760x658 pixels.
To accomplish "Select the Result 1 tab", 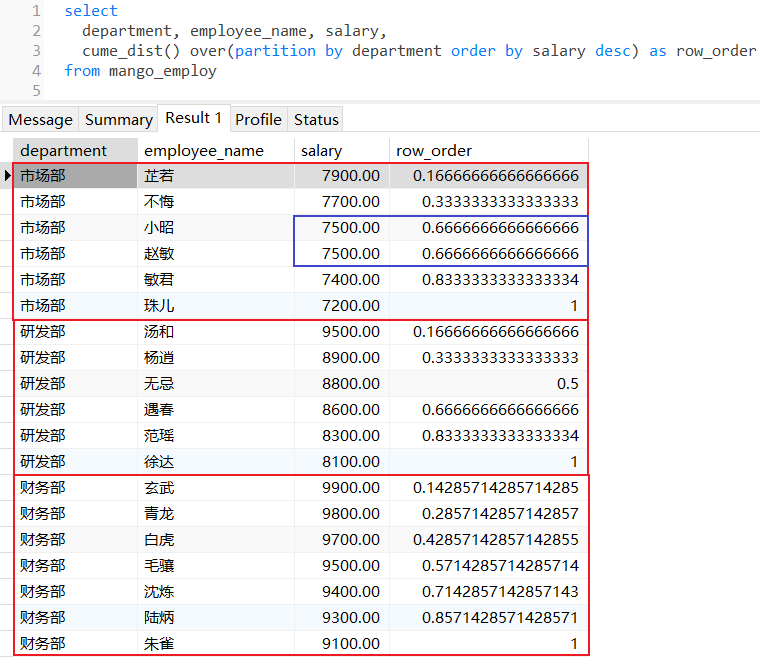I will (x=193, y=118).
